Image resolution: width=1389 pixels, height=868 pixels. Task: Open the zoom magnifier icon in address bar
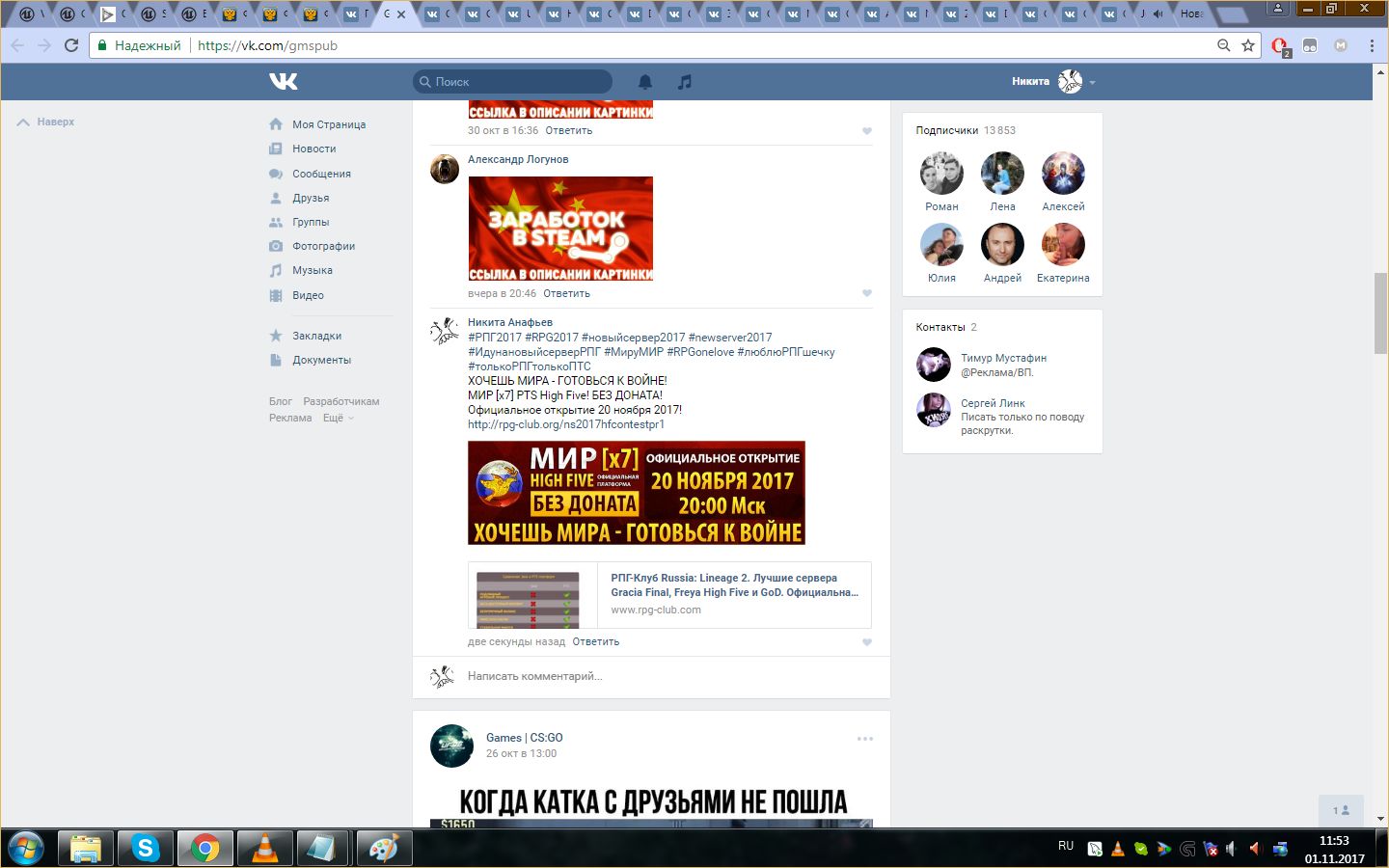click(x=1223, y=45)
